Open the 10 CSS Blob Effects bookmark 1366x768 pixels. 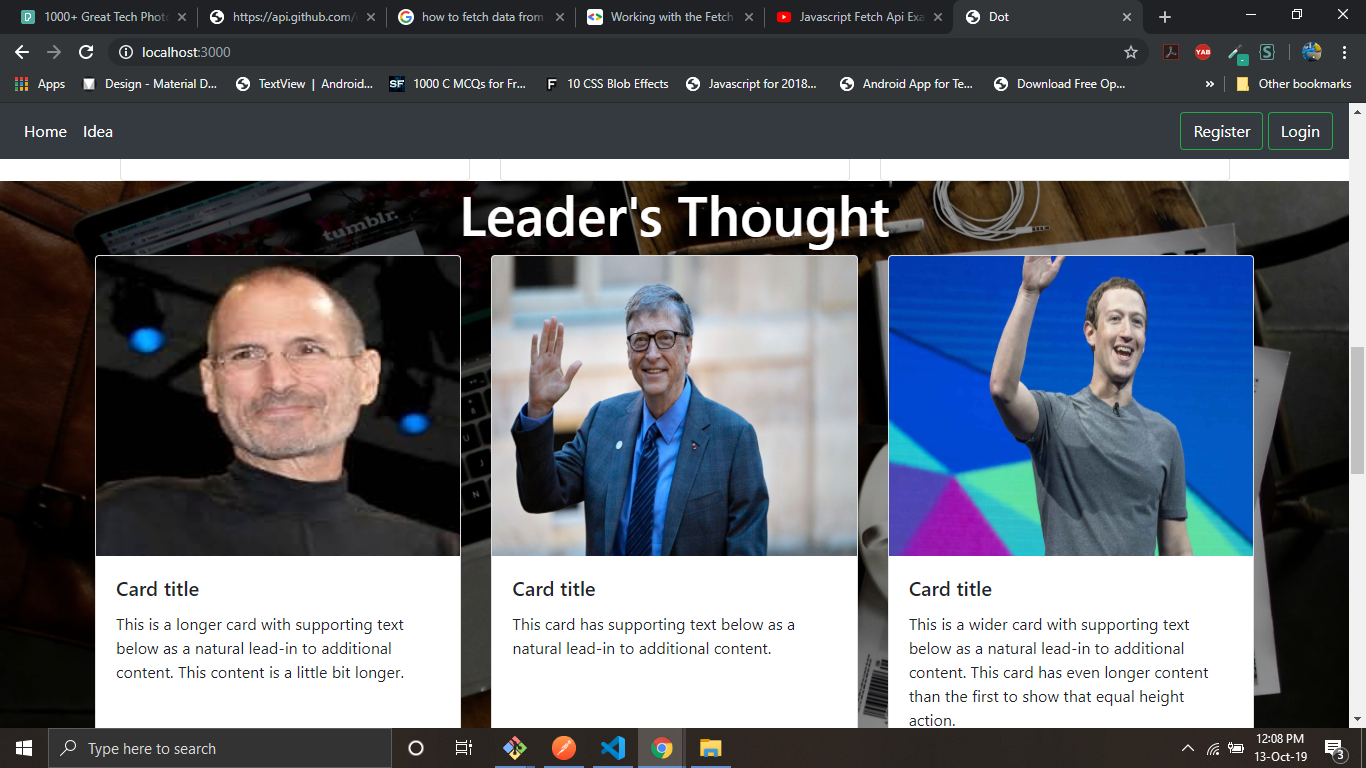pyautogui.click(x=607, y=84)
